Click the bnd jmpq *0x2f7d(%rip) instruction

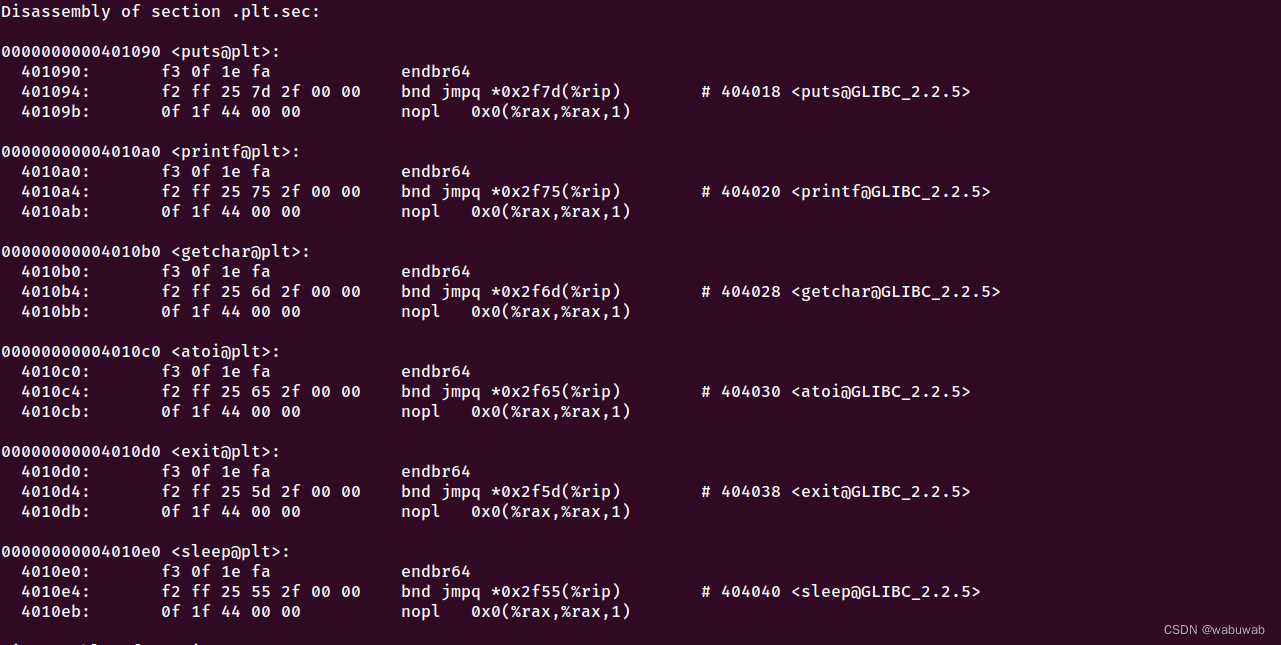click(511, 92)
